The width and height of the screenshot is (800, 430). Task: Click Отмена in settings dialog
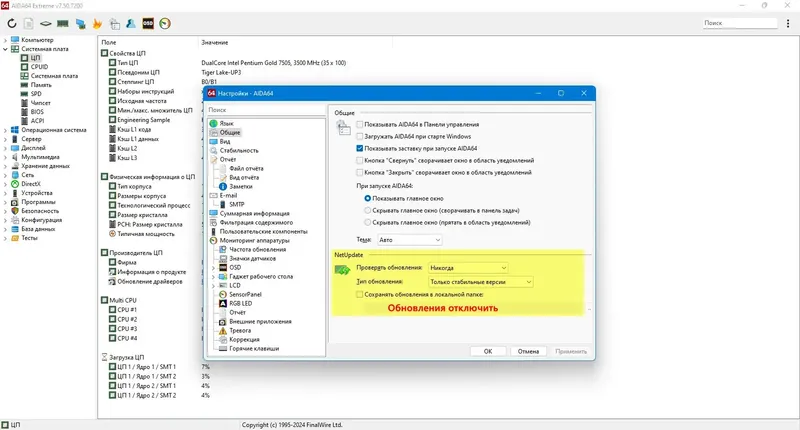point(528,351)
